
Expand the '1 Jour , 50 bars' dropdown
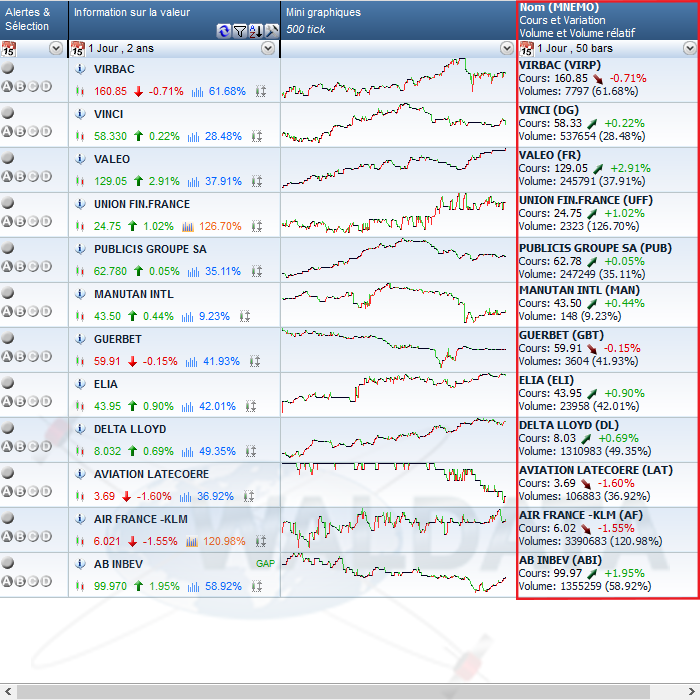click(690, 48)
